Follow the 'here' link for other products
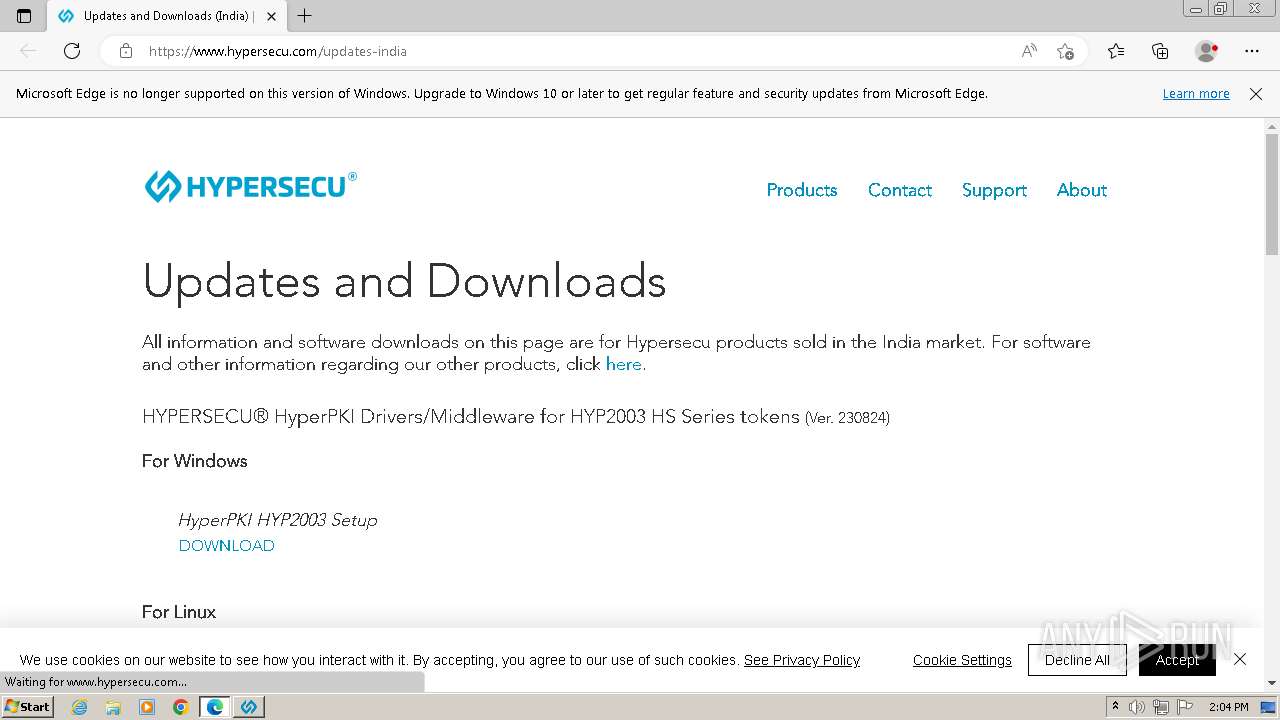The image size is (1280, 720). coord(624,364)
